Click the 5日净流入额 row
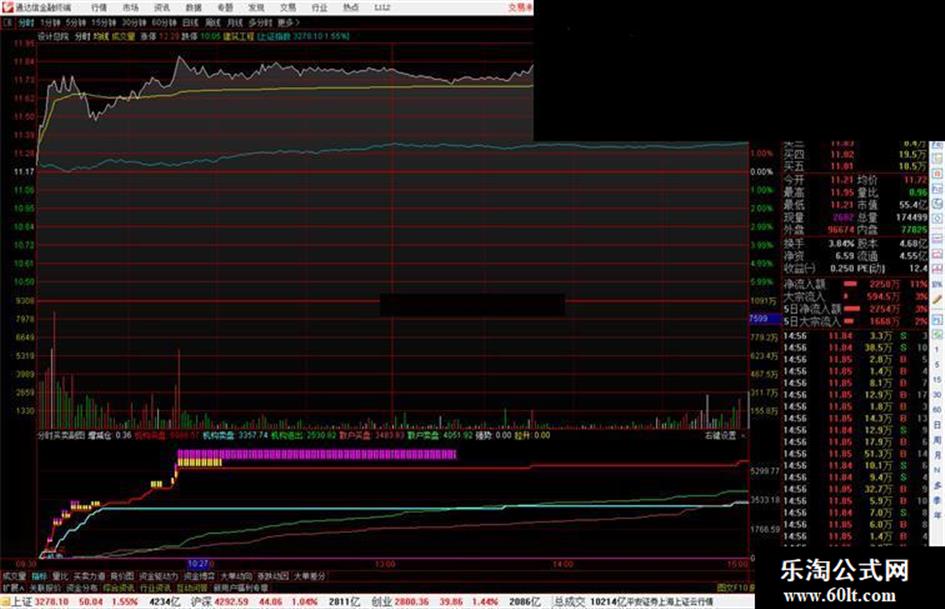Image resolution: width=945 pixels, height=609 pixels. (x=855, y=309)
